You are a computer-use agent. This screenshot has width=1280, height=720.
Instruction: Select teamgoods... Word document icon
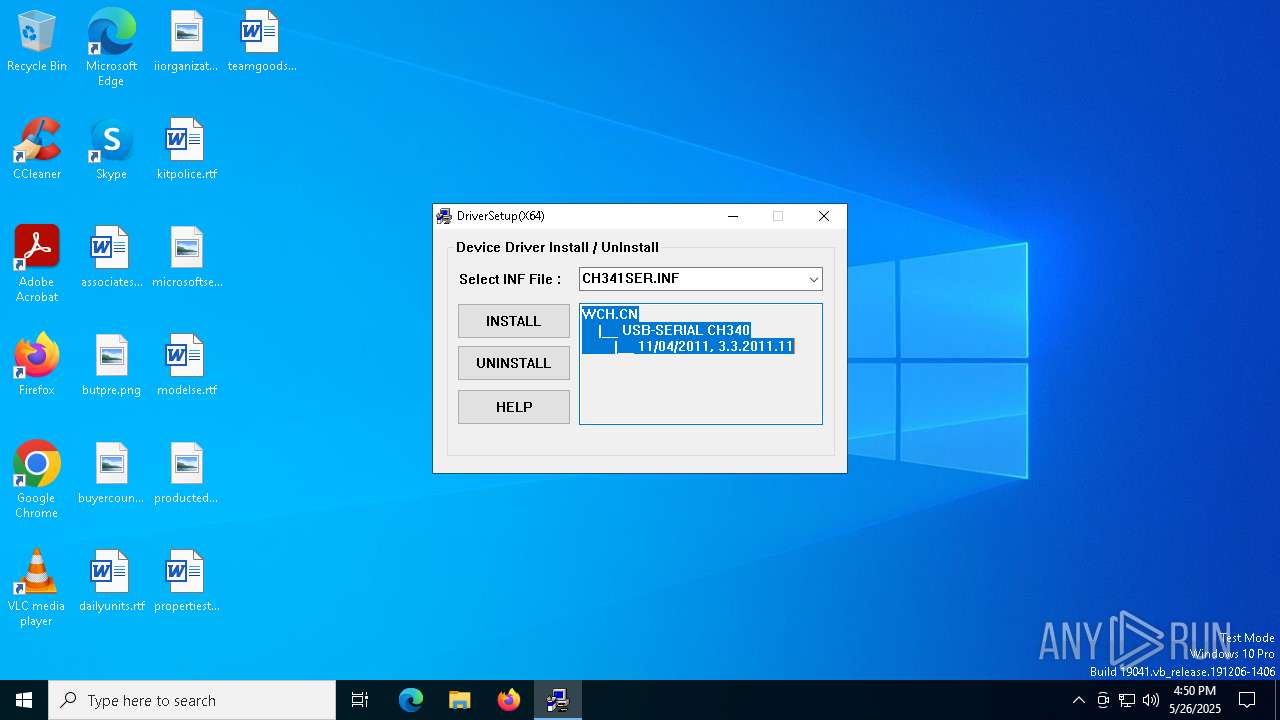pos(261,42)
